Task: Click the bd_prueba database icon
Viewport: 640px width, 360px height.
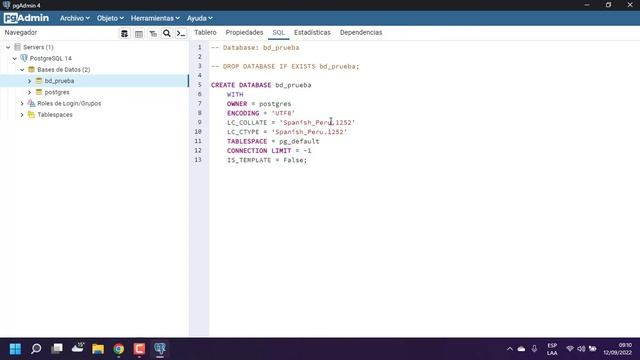Action: pos(39,81)
